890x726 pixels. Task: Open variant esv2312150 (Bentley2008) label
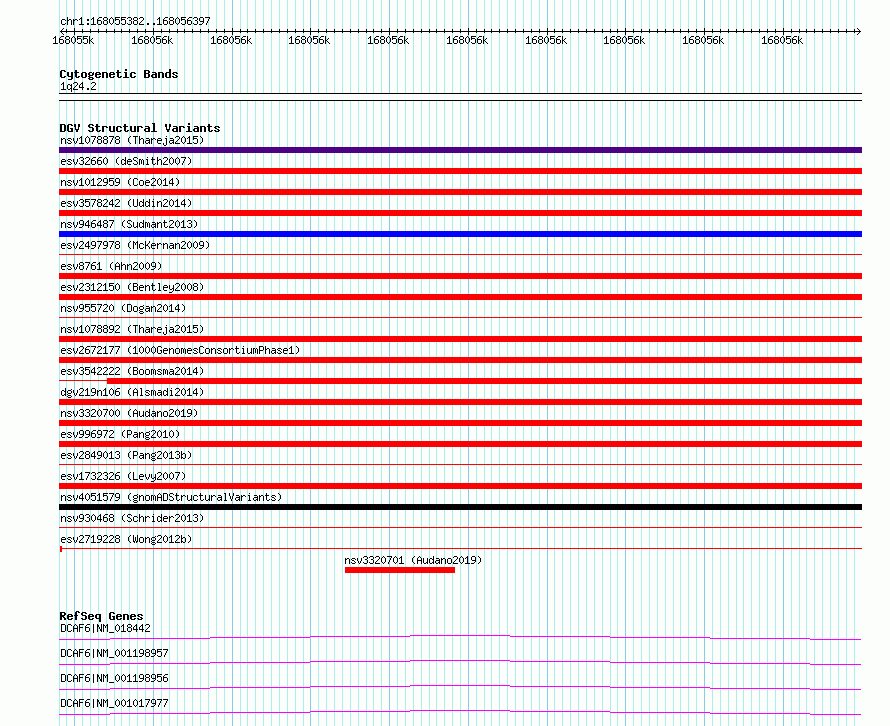(x=132, y=287)
